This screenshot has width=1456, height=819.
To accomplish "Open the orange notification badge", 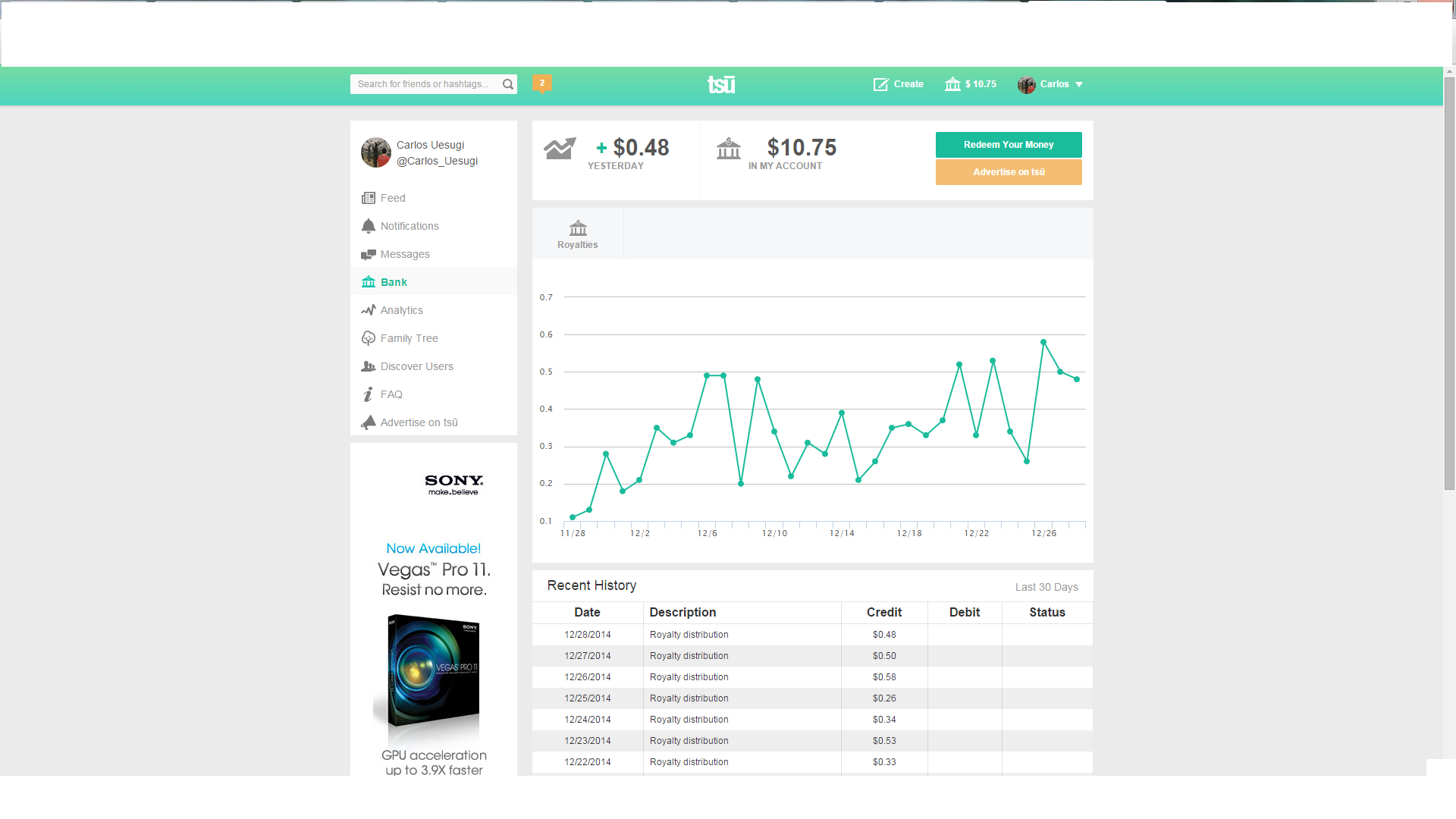I will [541, 83].
